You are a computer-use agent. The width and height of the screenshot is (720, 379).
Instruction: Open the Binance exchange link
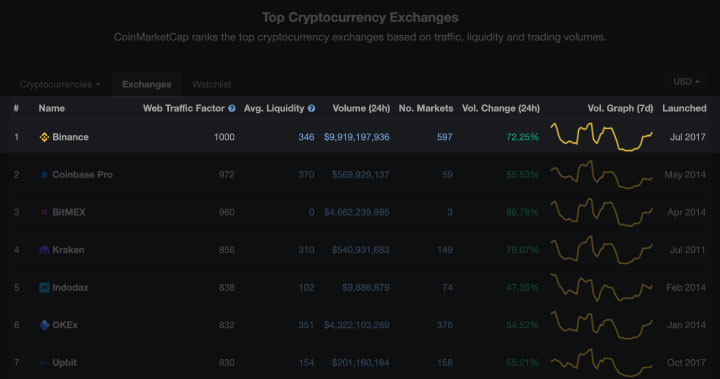(70, 137)
